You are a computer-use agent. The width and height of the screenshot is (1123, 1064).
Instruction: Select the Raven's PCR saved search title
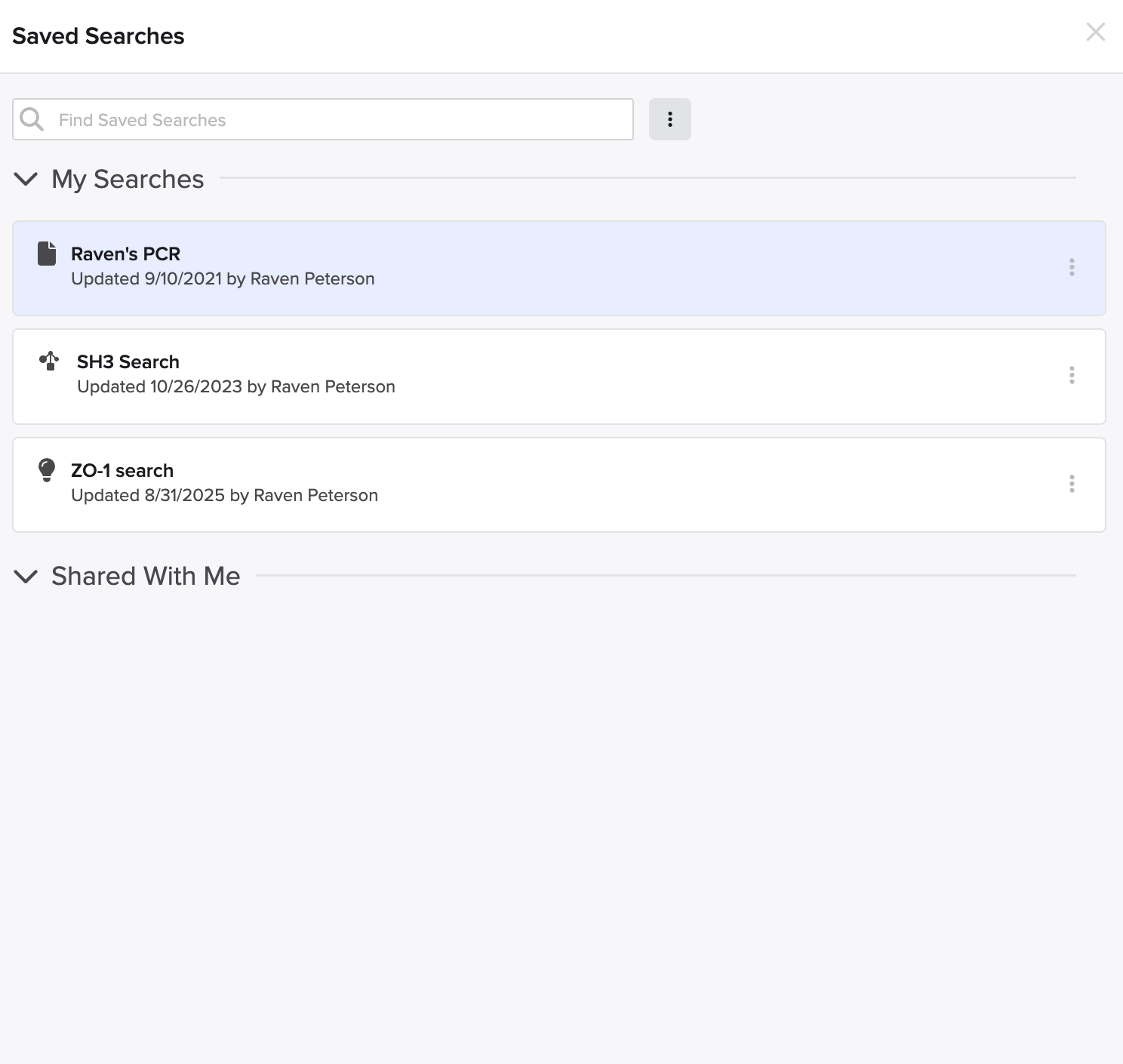[x=125, y=254]
